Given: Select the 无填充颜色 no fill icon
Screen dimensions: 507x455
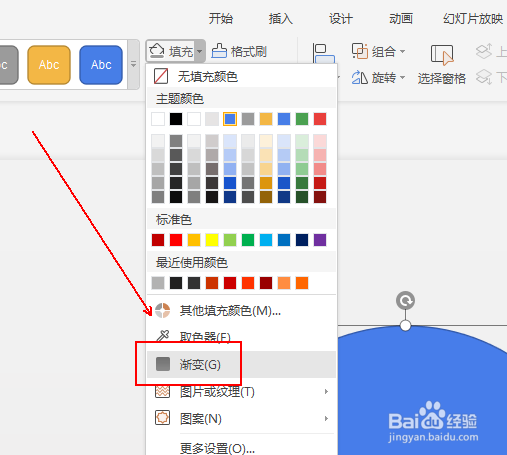Looking at the screenshot, I should pos(161,76).
